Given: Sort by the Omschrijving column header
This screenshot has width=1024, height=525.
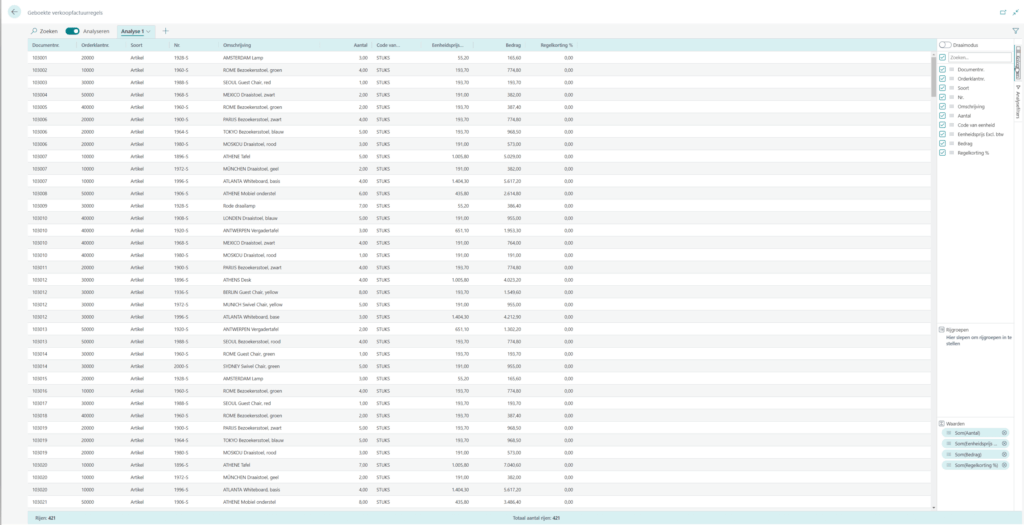Looking at the screenshot, I should tap(238, 45).
